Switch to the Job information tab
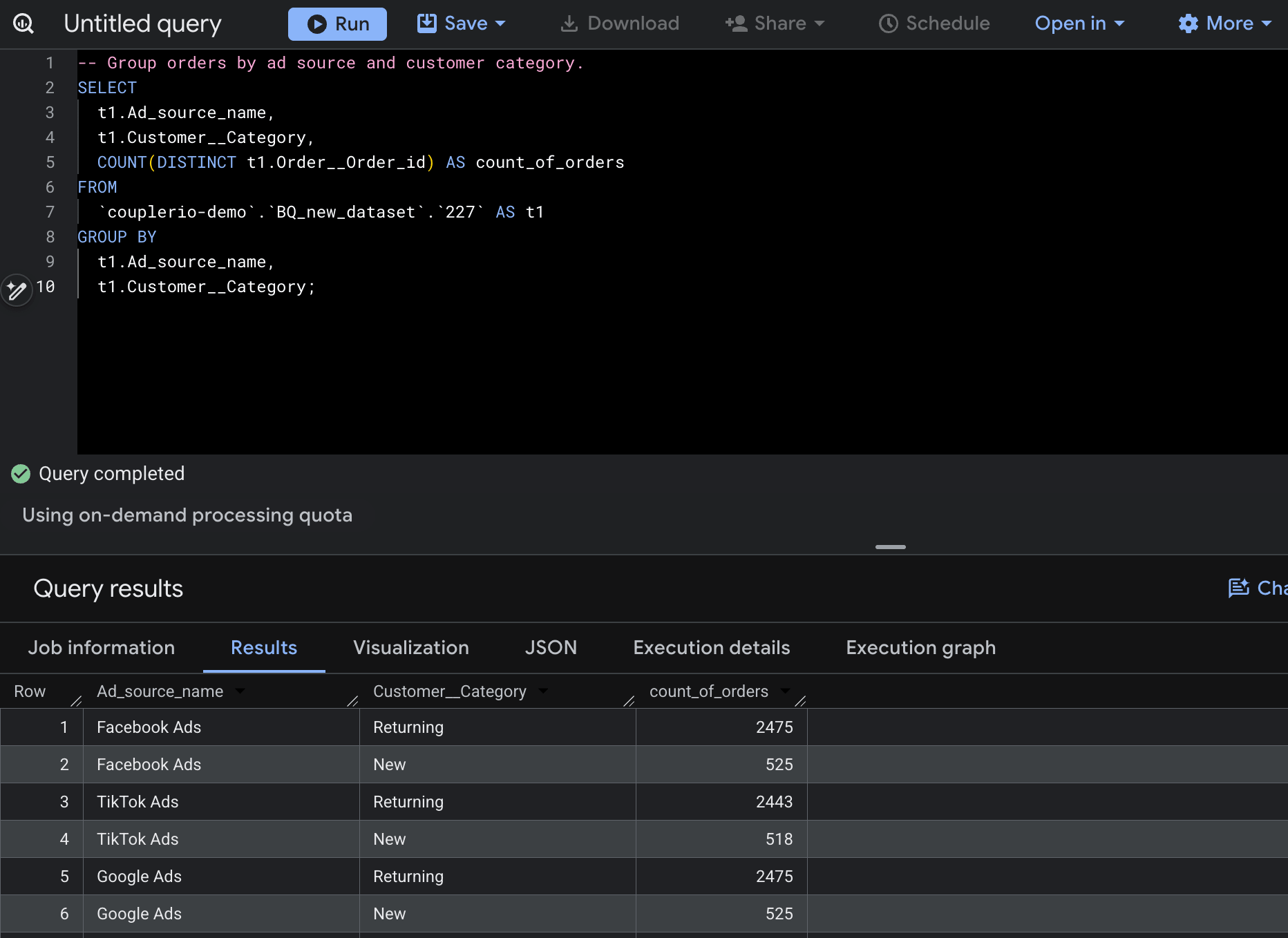The width and height of the screenshot is (1288, 938). [x=102, y=648]
